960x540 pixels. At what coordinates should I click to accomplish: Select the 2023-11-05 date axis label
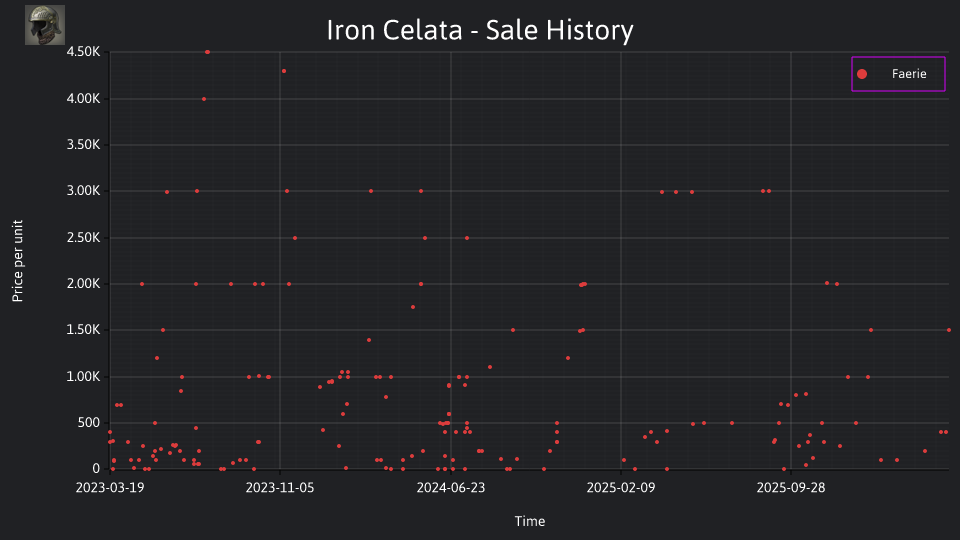click(280, 487)
